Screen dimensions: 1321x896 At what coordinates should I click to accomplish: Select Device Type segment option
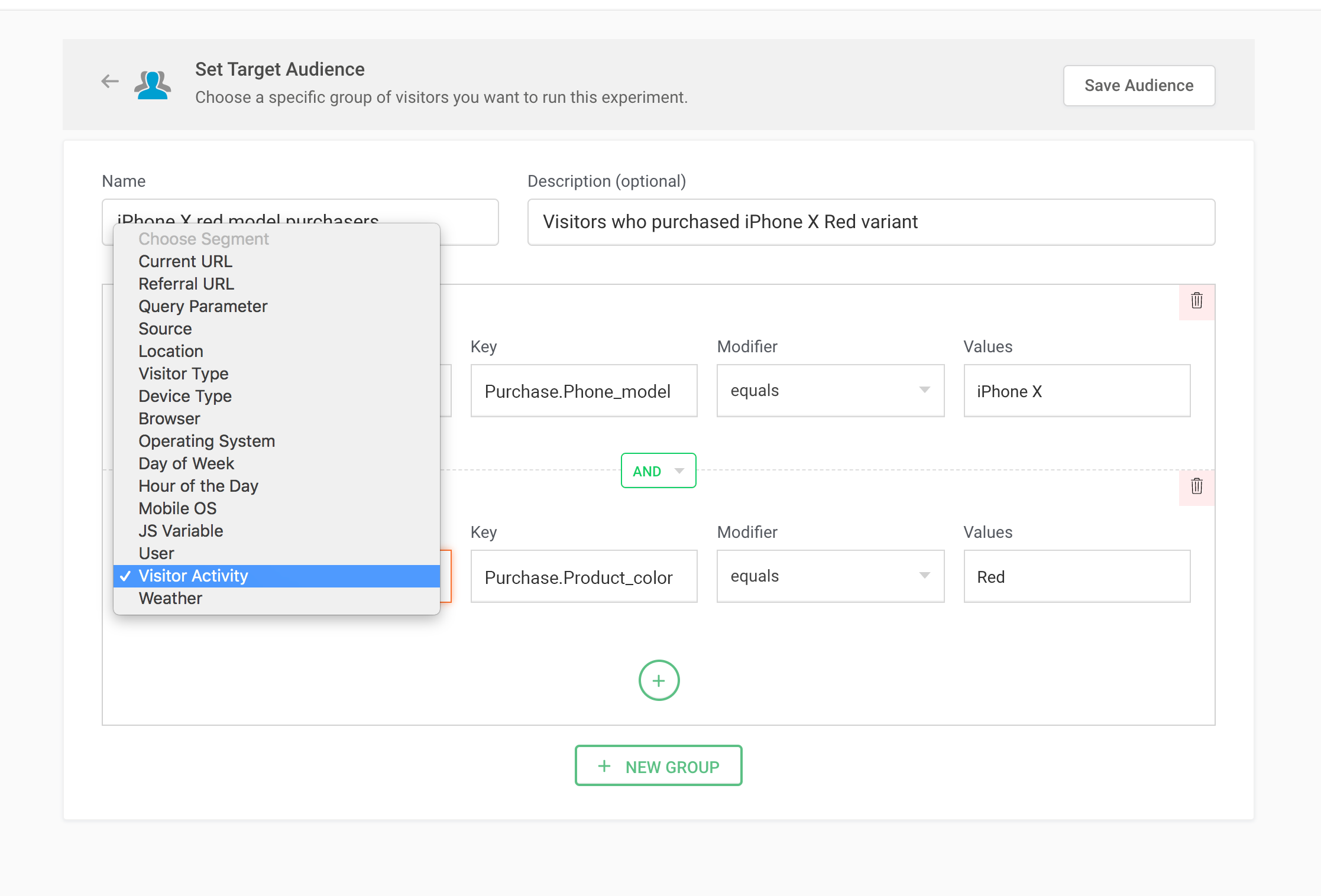(184, 396)
